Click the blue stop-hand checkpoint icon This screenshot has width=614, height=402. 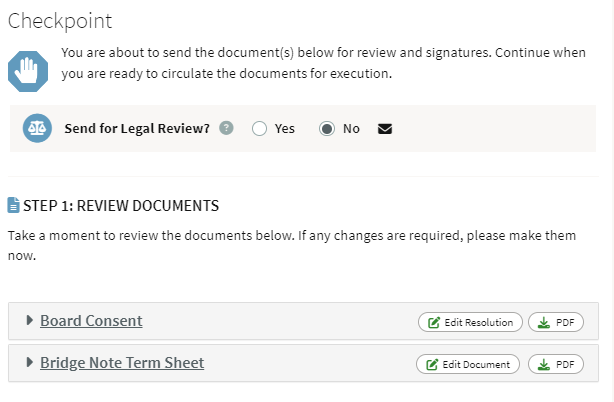pos(28,72)
